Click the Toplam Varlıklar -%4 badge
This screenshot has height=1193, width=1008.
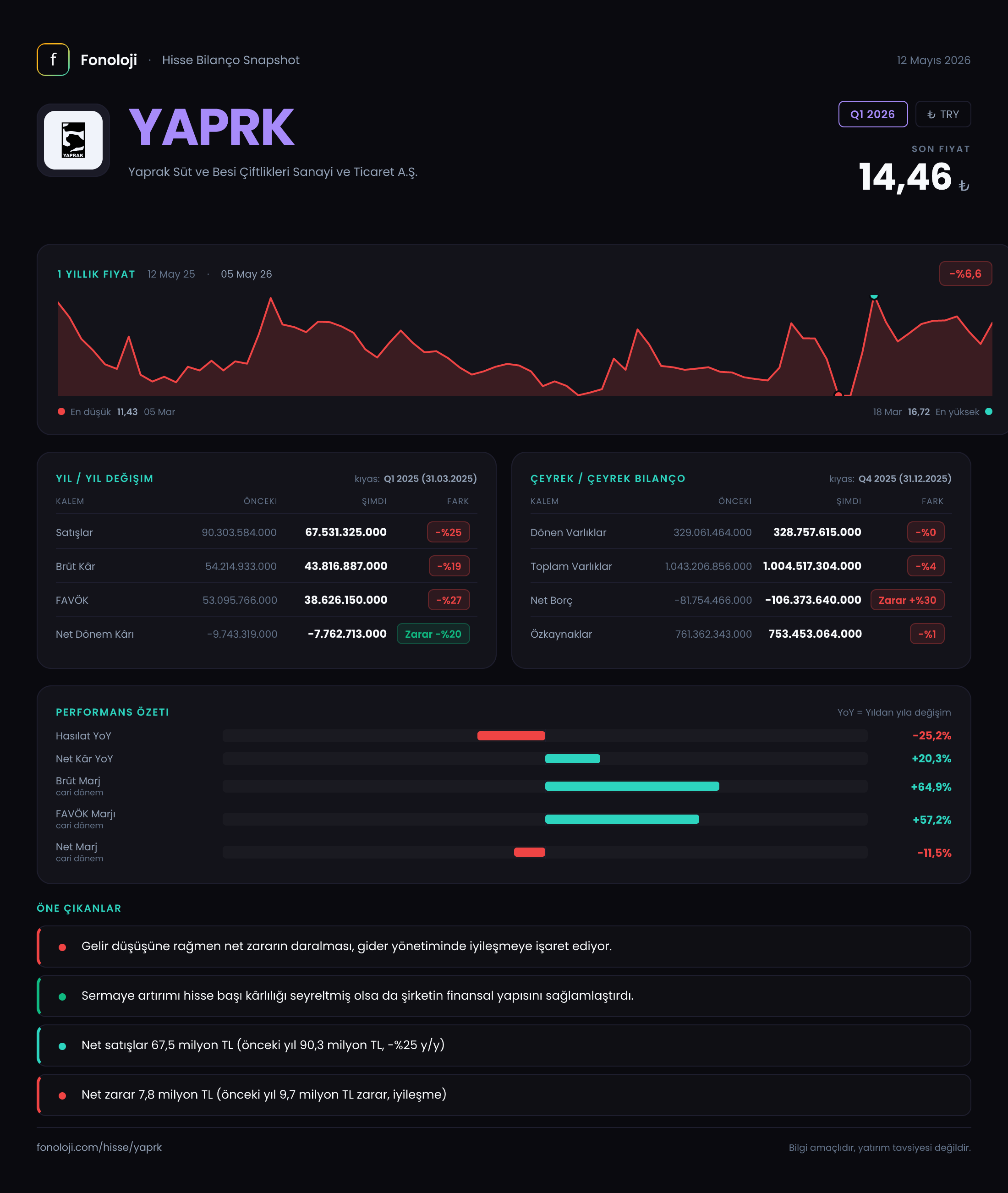tap(926, 566)
